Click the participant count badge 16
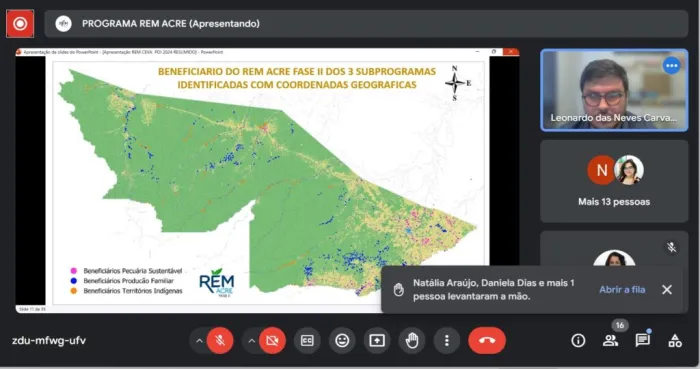This screenshot has height=369, width=700. click(x=620, y=325)
